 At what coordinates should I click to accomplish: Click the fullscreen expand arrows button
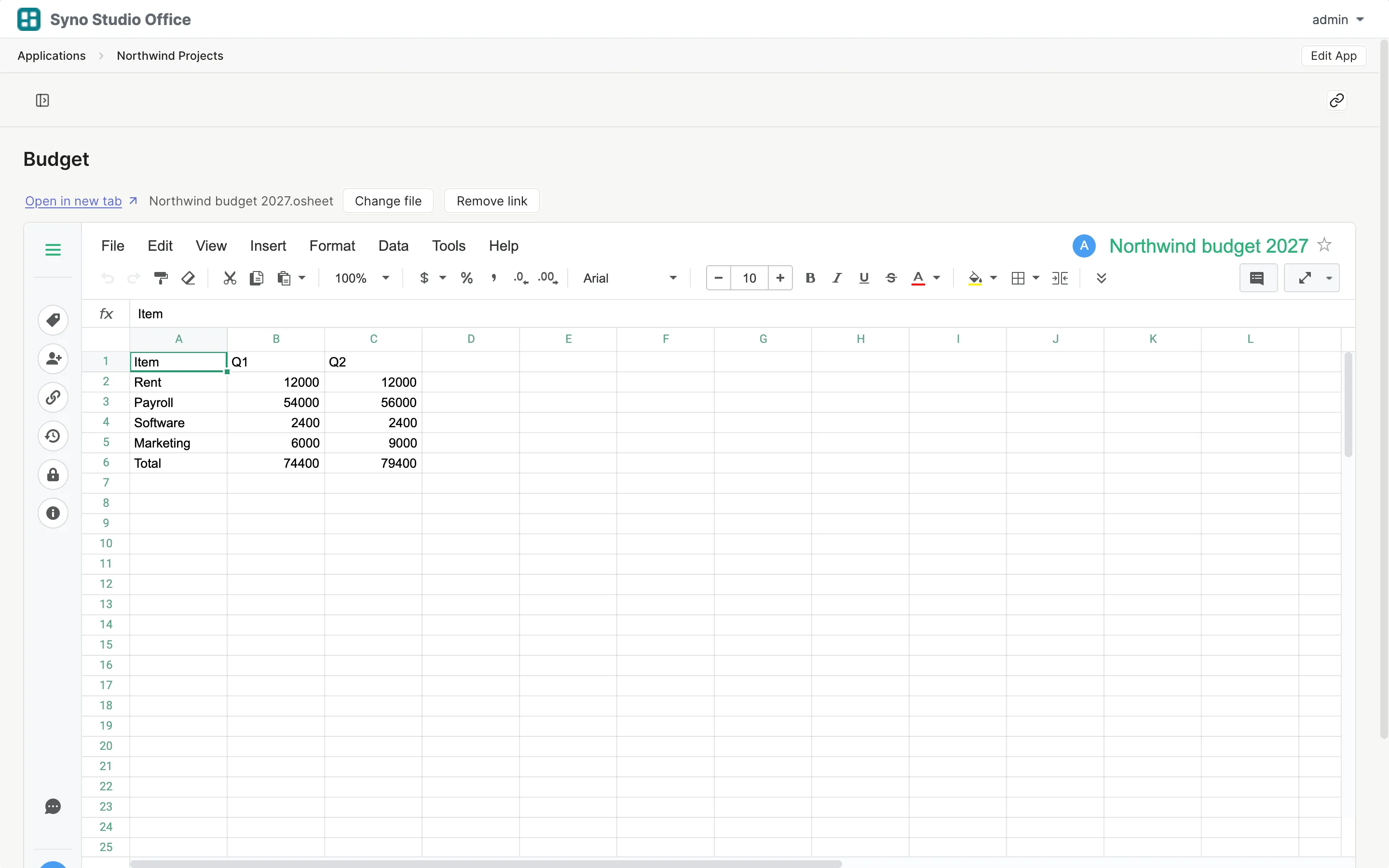[x=1305, y=278]
